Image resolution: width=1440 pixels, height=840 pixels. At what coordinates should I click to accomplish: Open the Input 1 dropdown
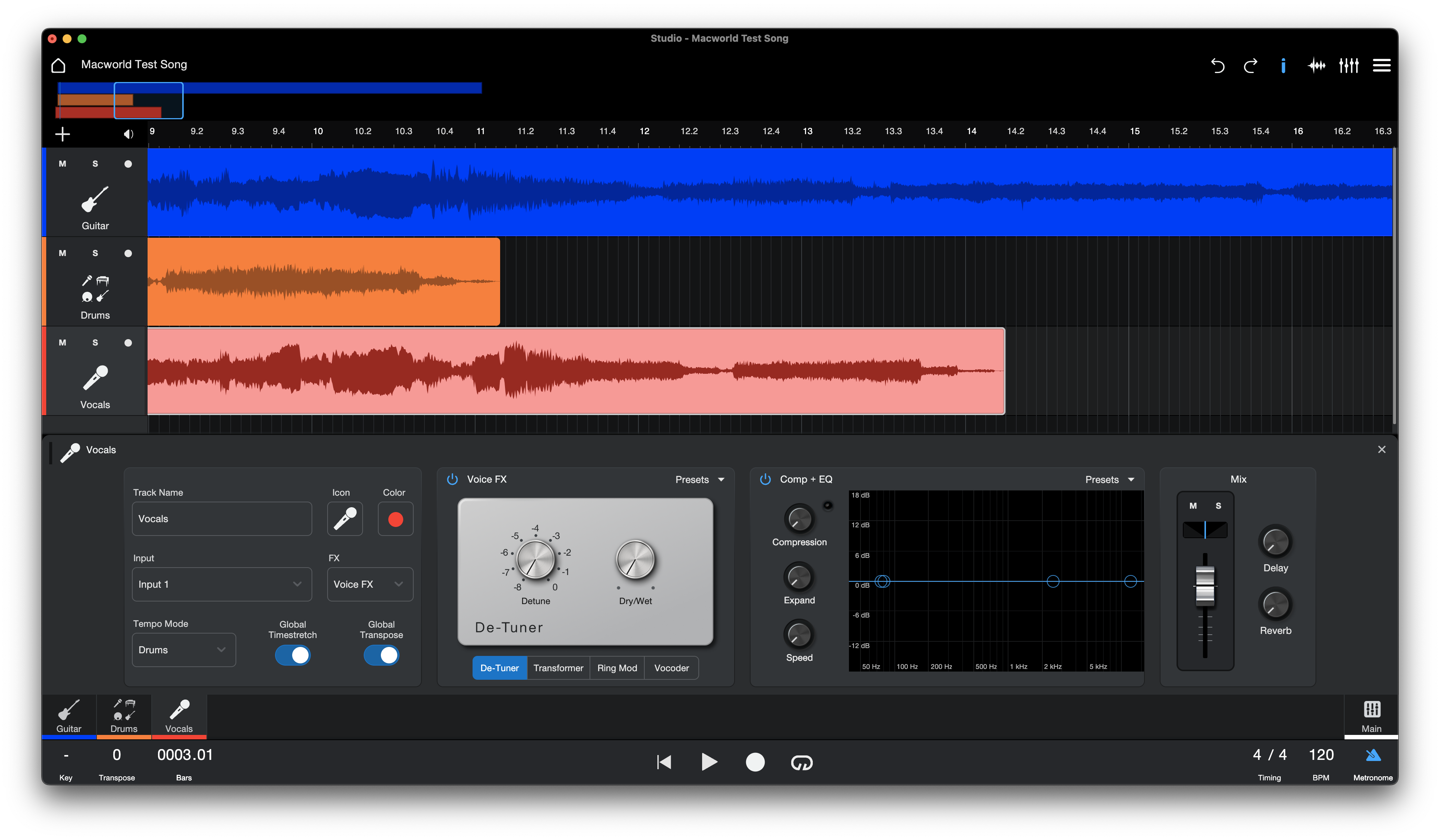(222, 584)
